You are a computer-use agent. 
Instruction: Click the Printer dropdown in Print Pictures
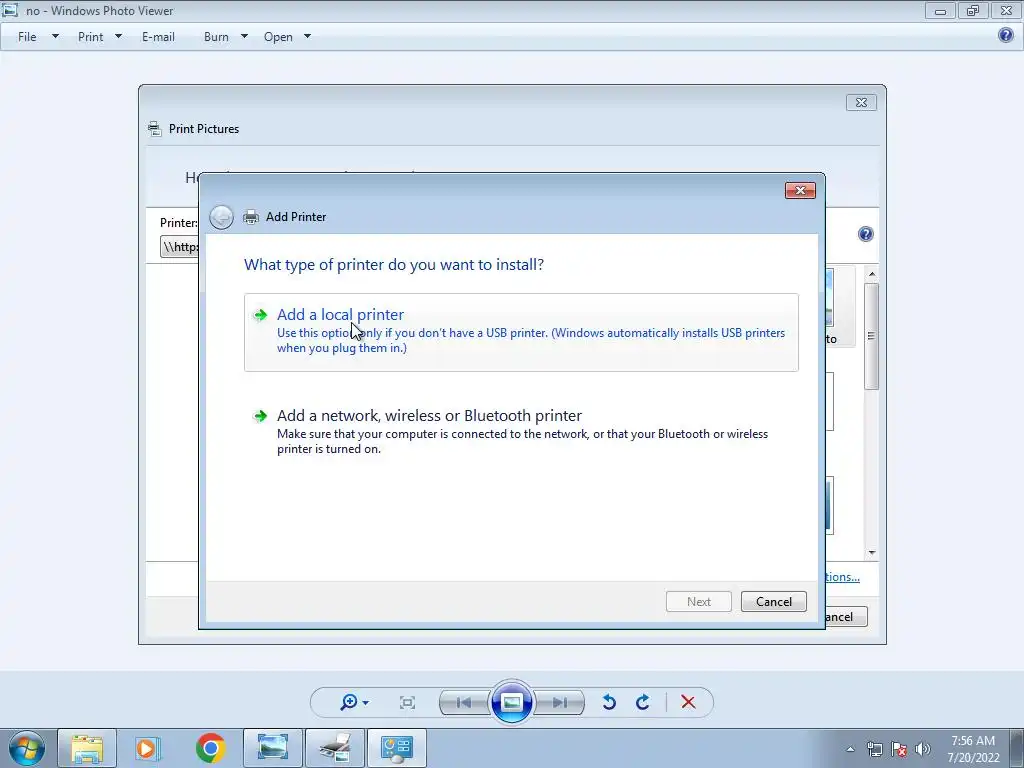coord(180,247)
